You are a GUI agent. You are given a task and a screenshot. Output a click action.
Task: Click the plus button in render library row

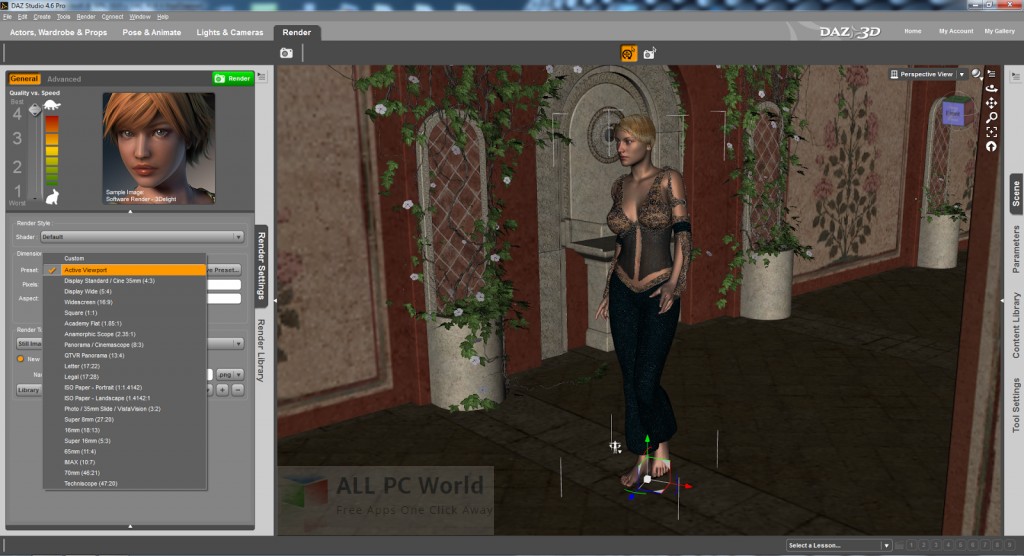pyautogui.click(x=223, y=390)
